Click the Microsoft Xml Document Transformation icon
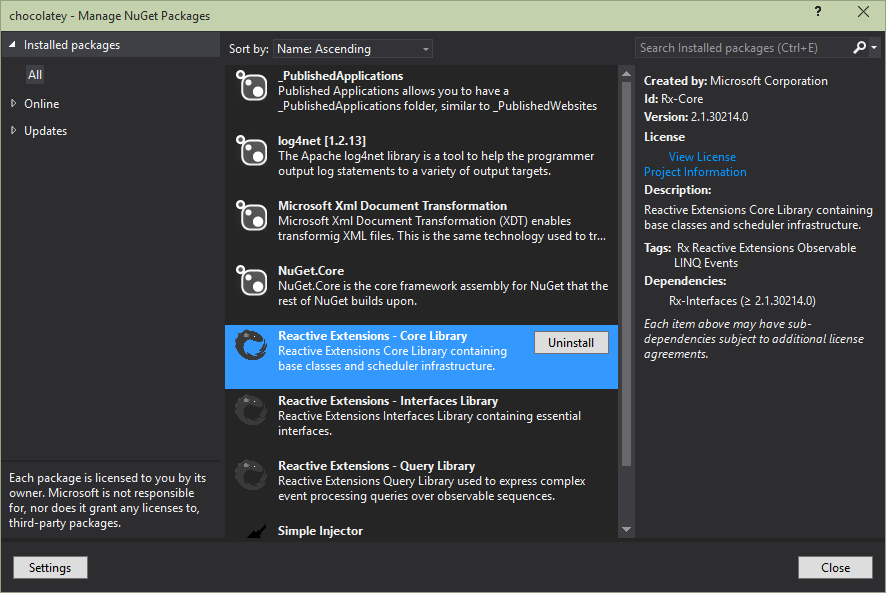Screen dimensions: 886x593 pyautogui.click(x=251, y=217)
